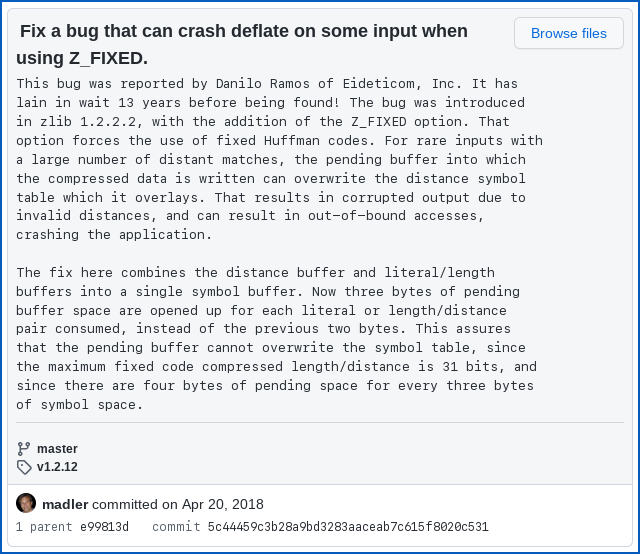Click the full commit hash 5c44459c3b28
Image resolution: width=640 pixels, height=554 pixels.
348,527
